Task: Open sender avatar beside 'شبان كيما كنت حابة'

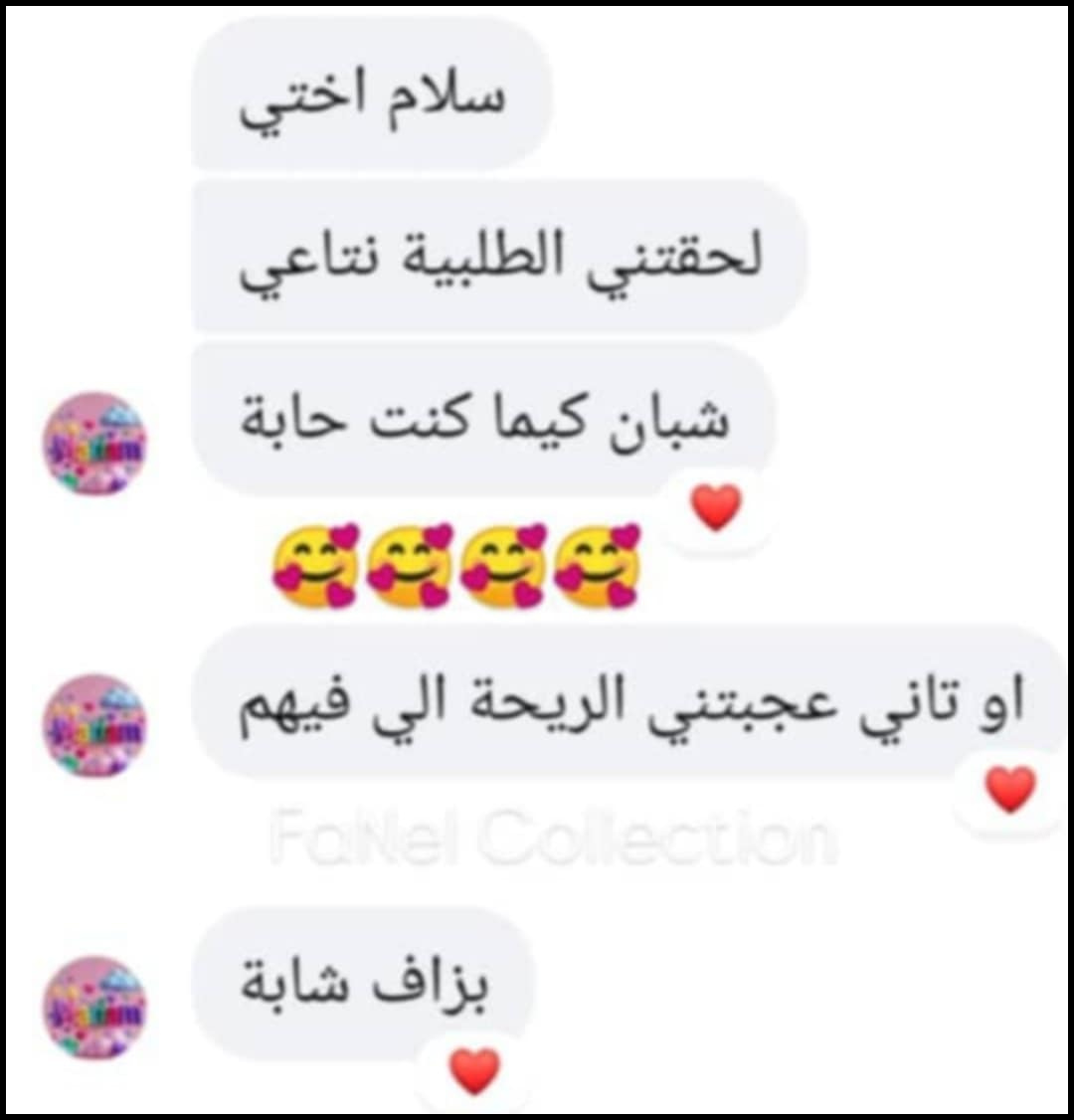Action: pyautogui.click(x=93, y=443)
